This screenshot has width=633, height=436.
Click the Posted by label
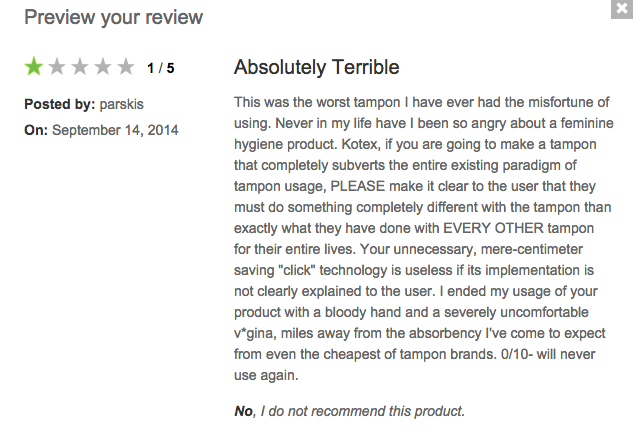click(60, 104)
